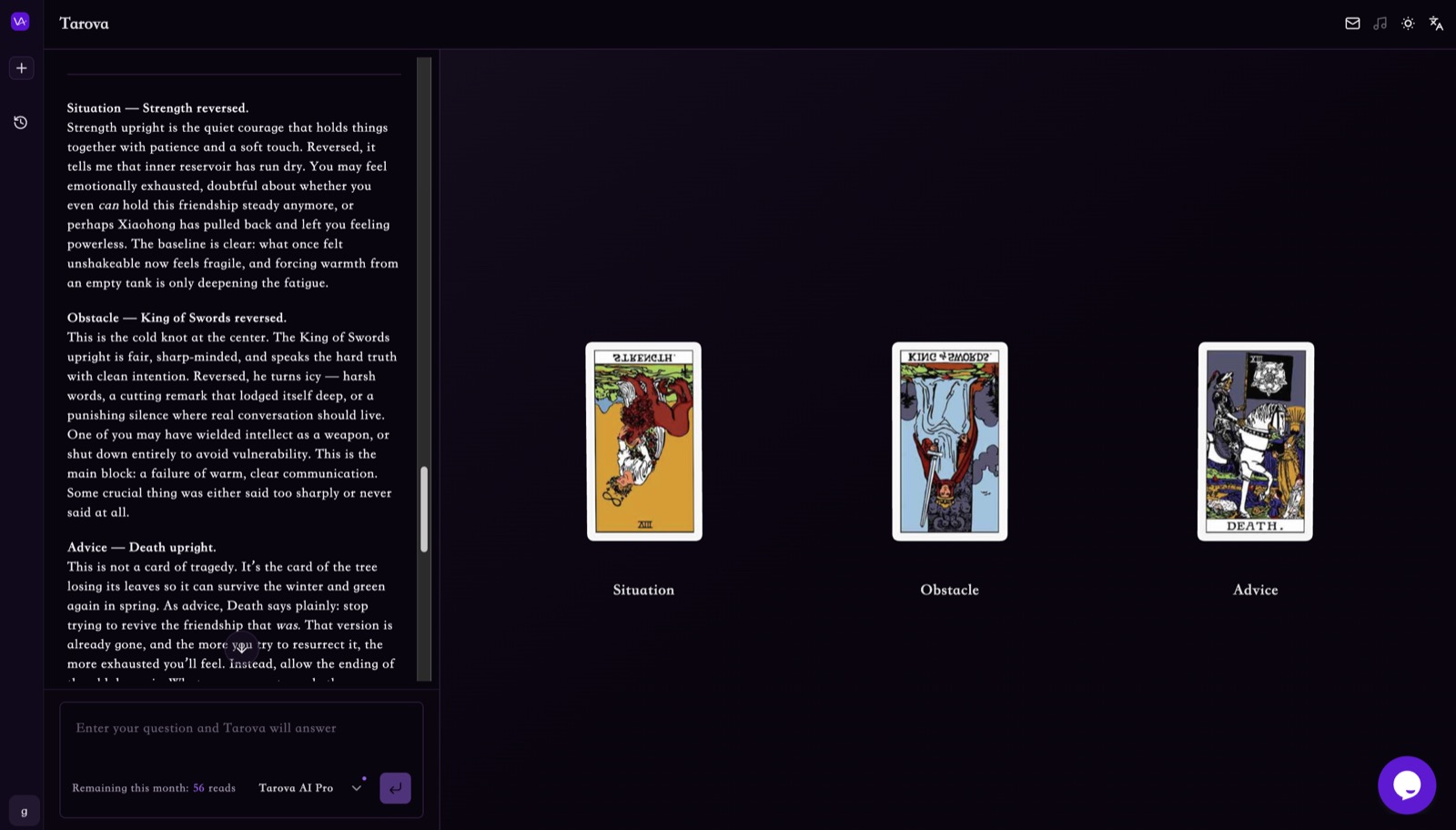The image size is (1456, 830).
Task: Switch light/dark theme sun icon
Action: [1408, 24]
